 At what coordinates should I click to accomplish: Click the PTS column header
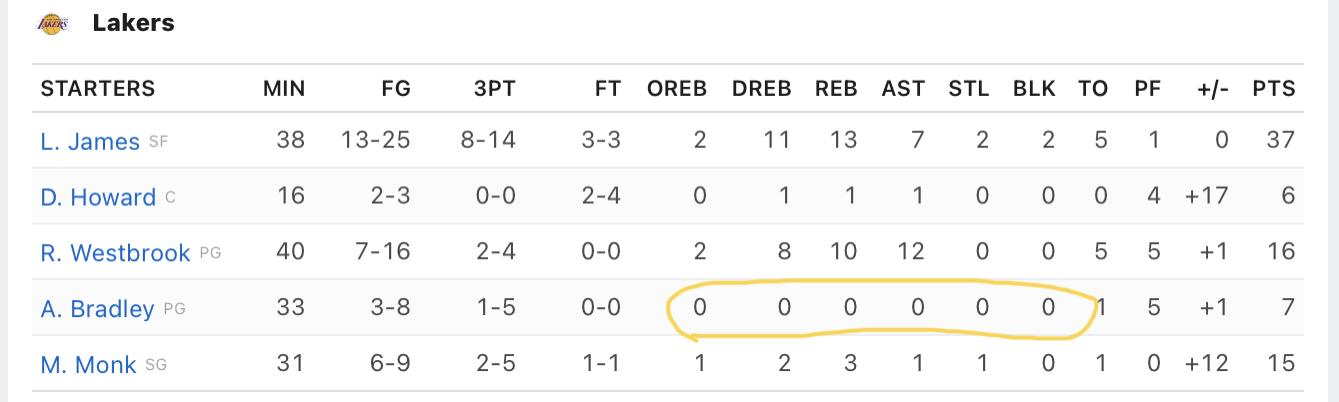click(1274, 88)
